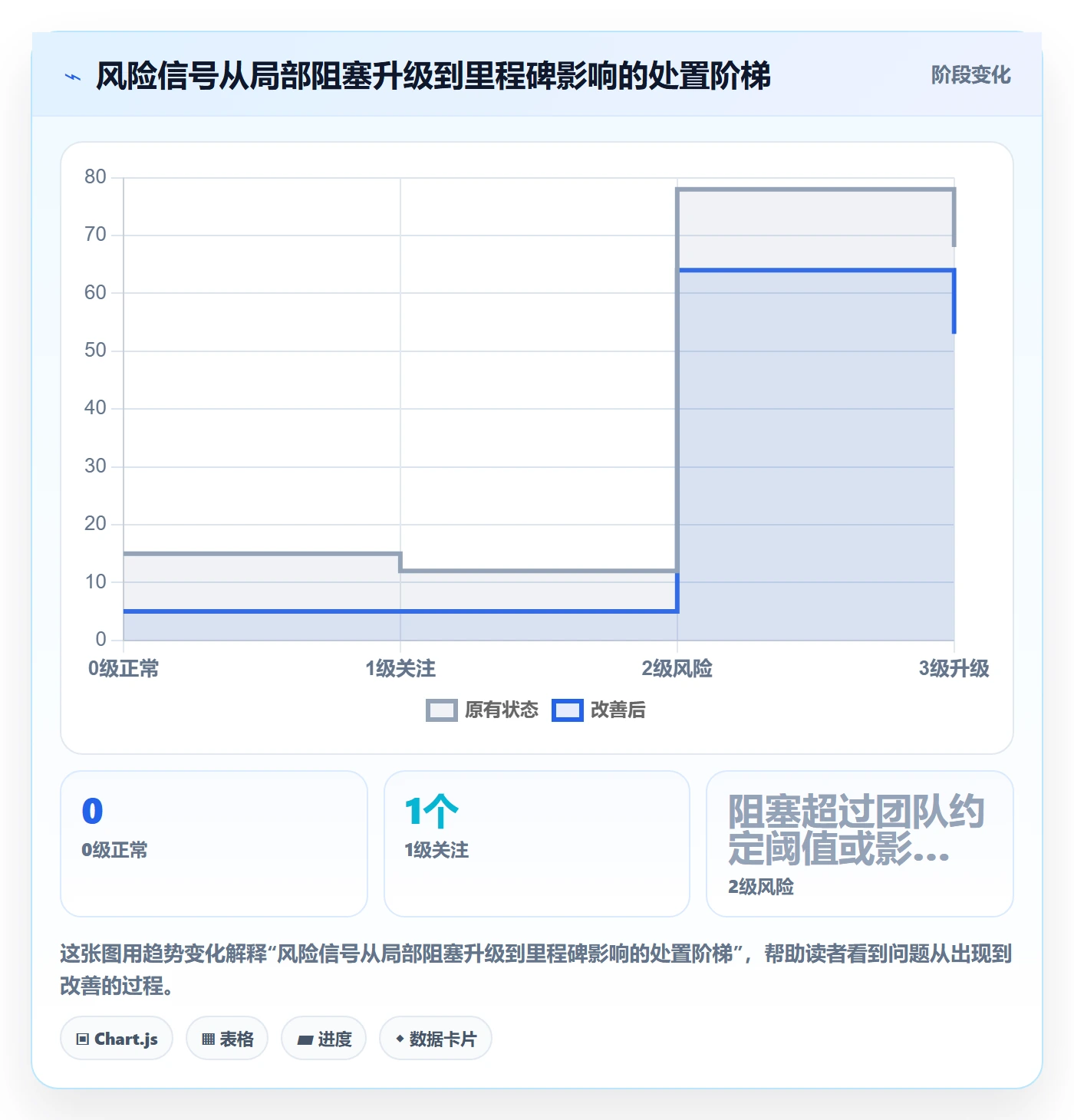1074x1120 pixels.
Task: Click the 2级风险 card label
Action: 761,887
